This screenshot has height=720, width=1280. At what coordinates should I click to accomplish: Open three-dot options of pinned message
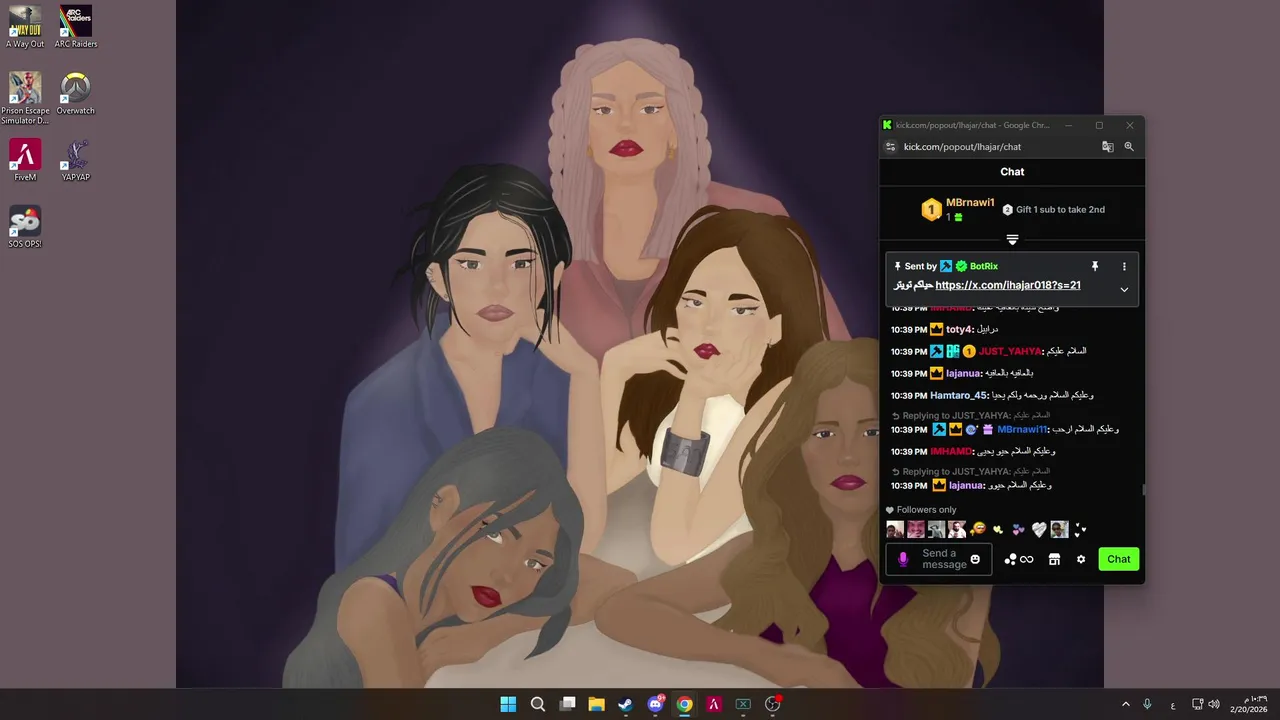[x=1124, y=267]
